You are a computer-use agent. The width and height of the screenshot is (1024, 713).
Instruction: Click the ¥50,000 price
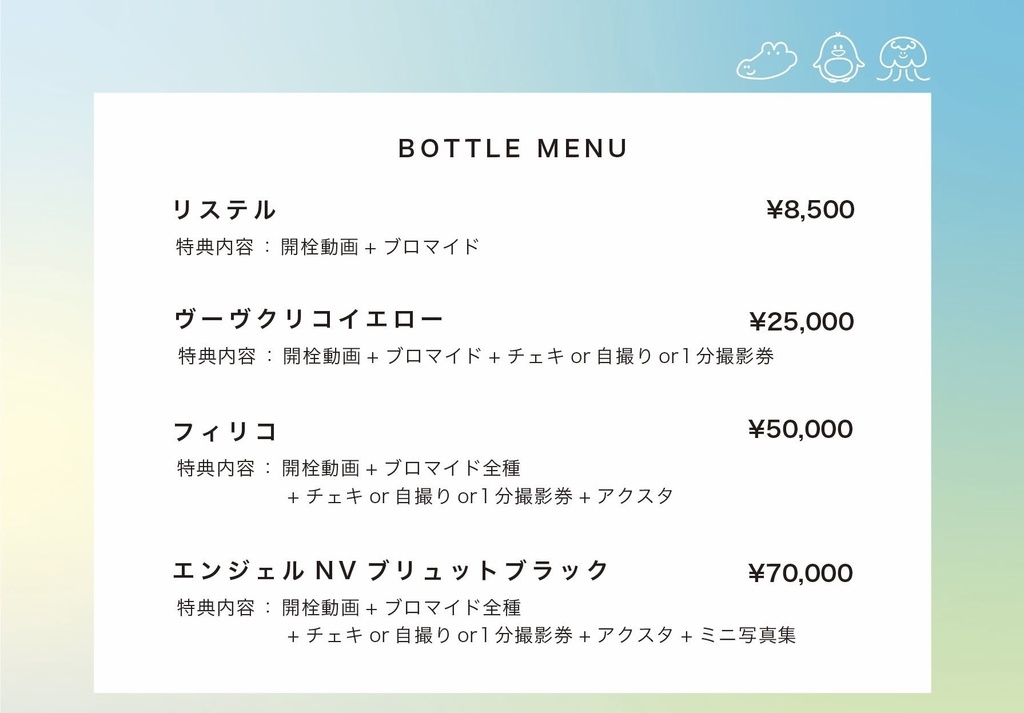801,430
